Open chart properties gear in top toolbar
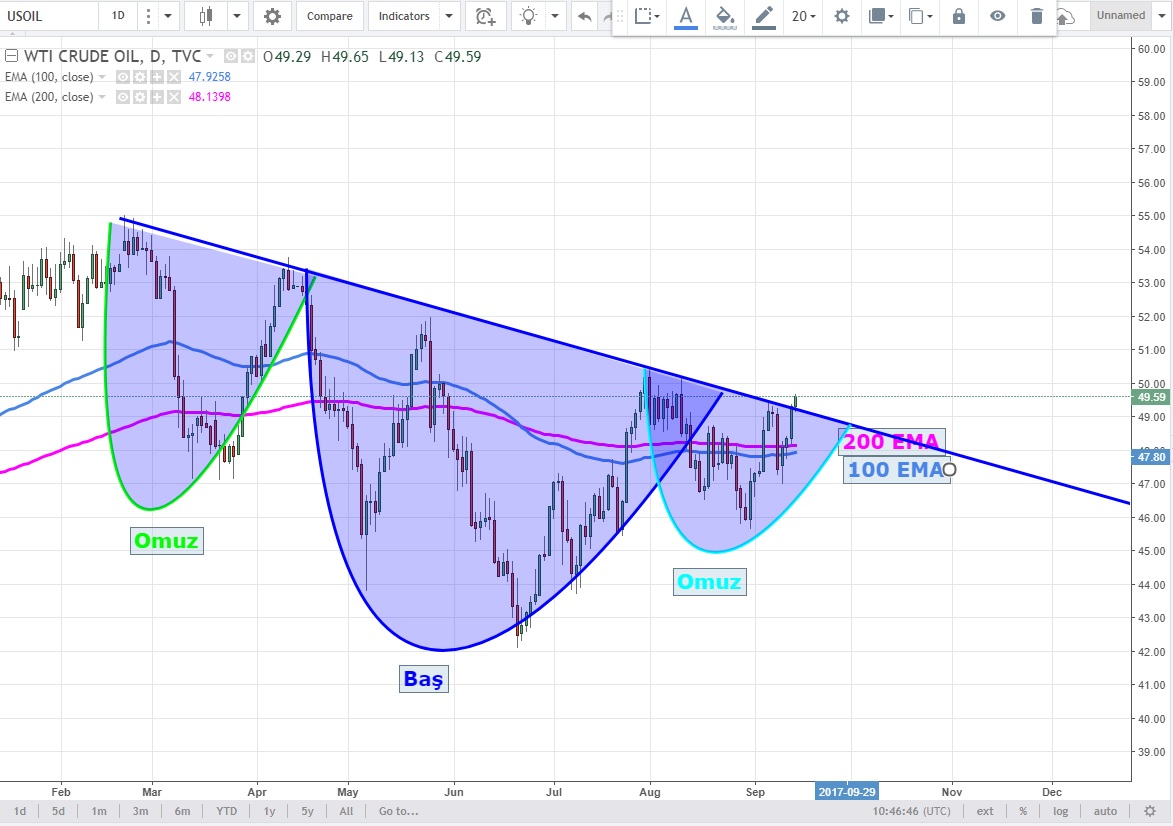Image resolution: width=1173 pixels, height=826 pixels. point(272,16)
